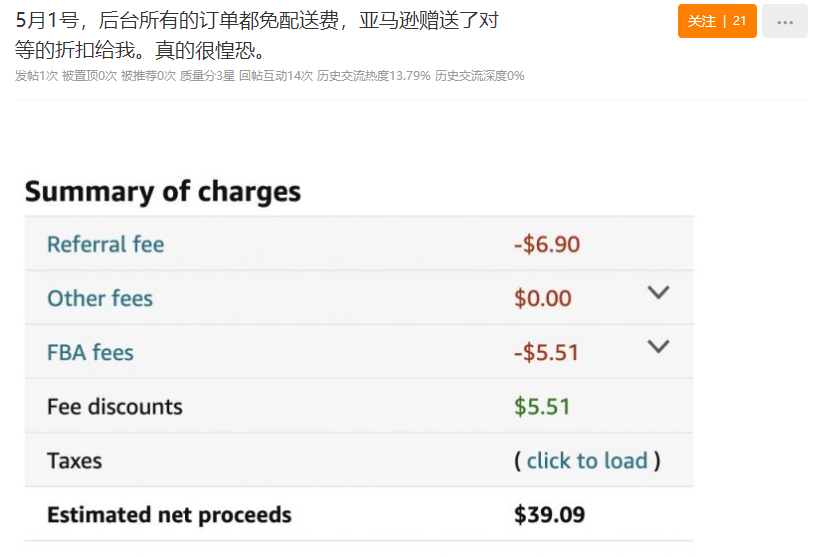Expand the Other fees chevron
816x557 pixels.
pyautogui.click(x=658, y=293)
